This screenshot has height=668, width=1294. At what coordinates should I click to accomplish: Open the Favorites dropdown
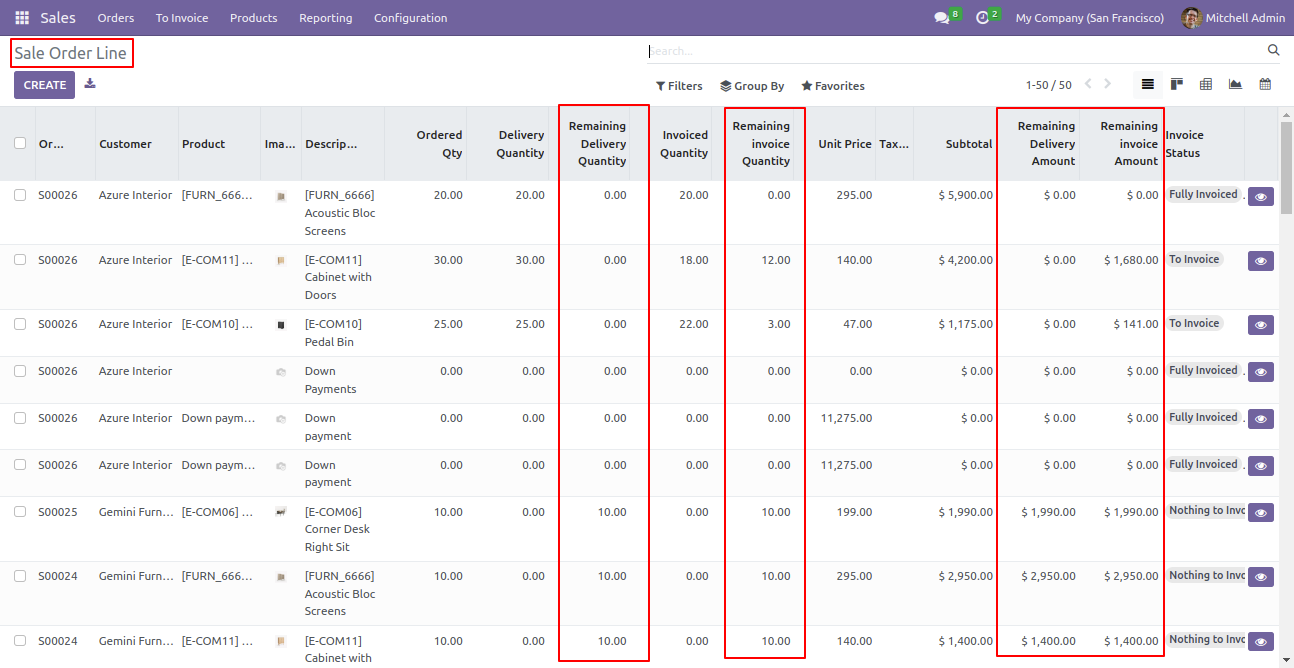tap(833, 86)
